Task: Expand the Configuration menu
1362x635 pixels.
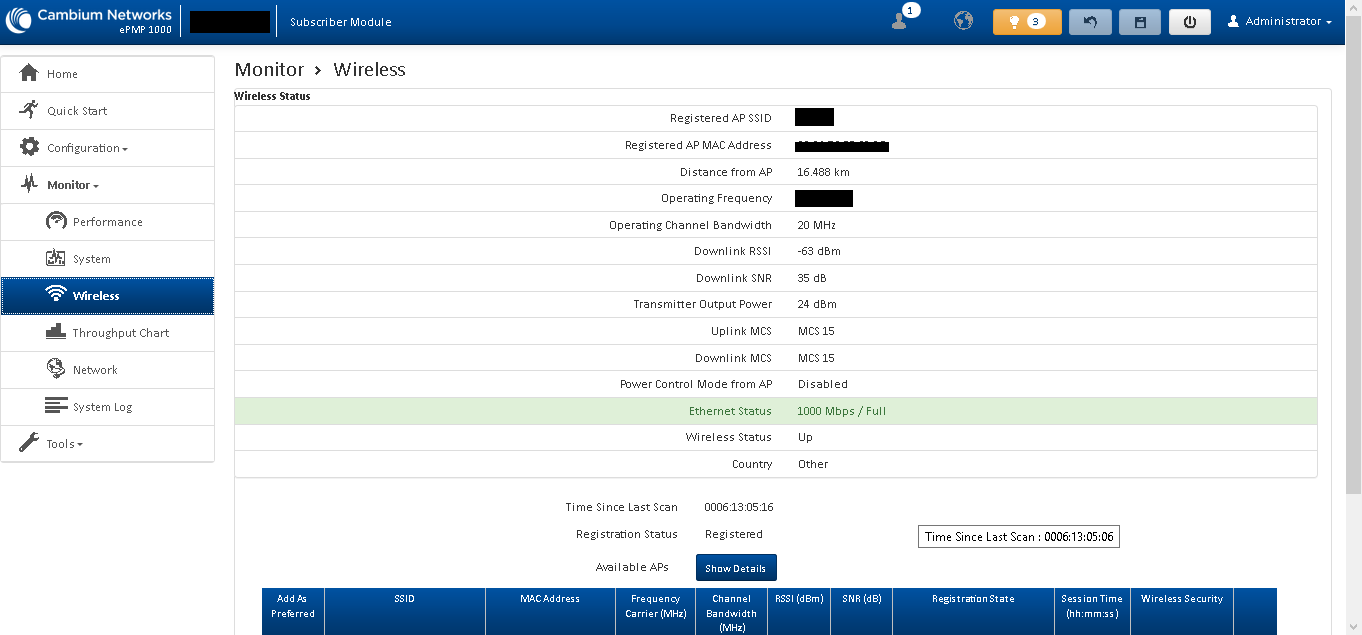Action: pos(87,148)
